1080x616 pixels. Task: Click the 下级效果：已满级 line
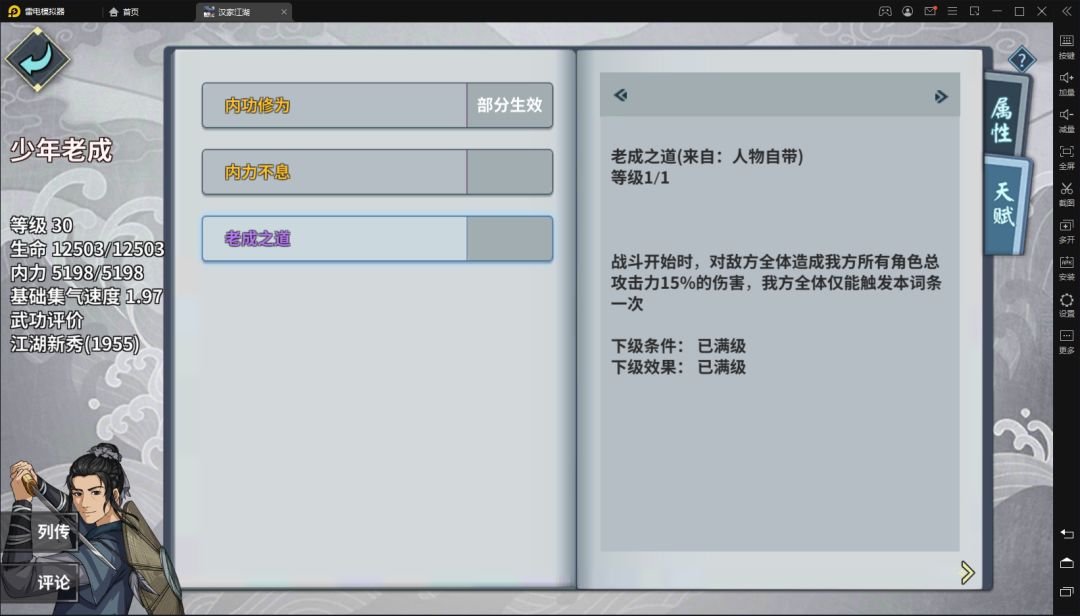pyautogui.click(x=678, y=367)
